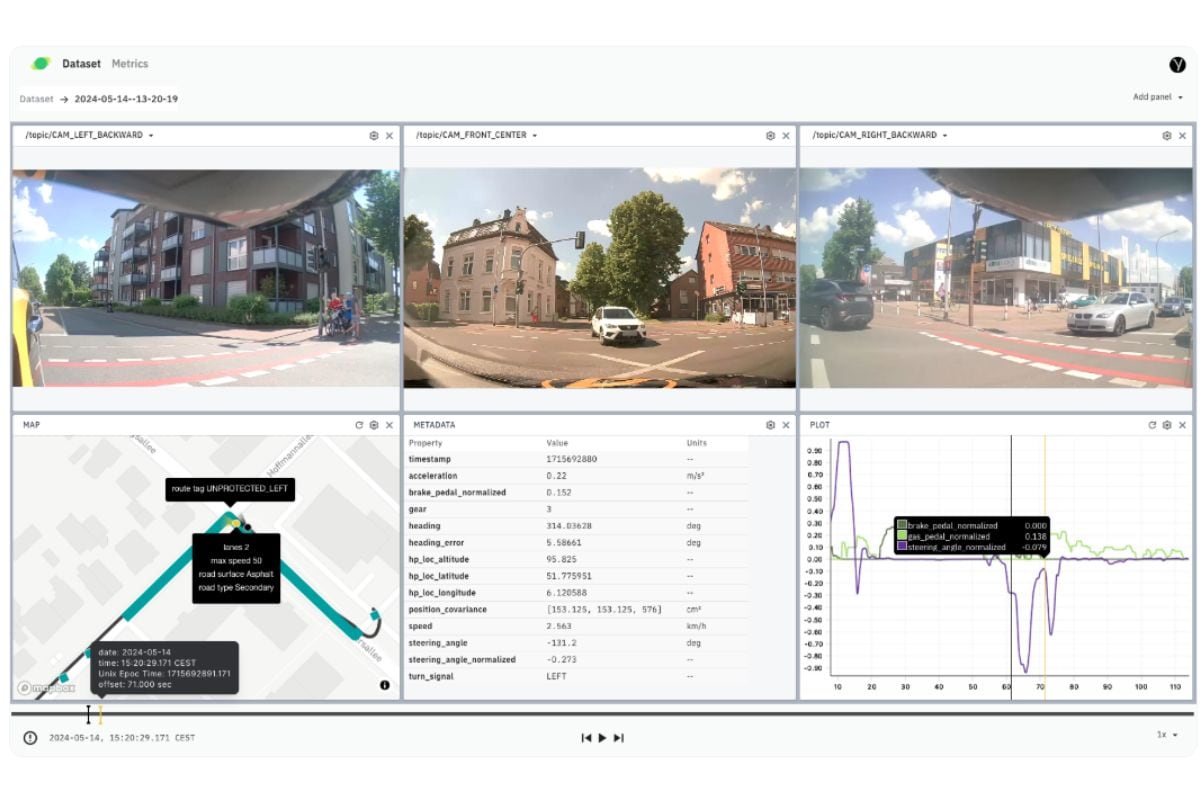Select the Dataset tab
This screenshot has width=1200, height=800.
[x=81, y=64]
